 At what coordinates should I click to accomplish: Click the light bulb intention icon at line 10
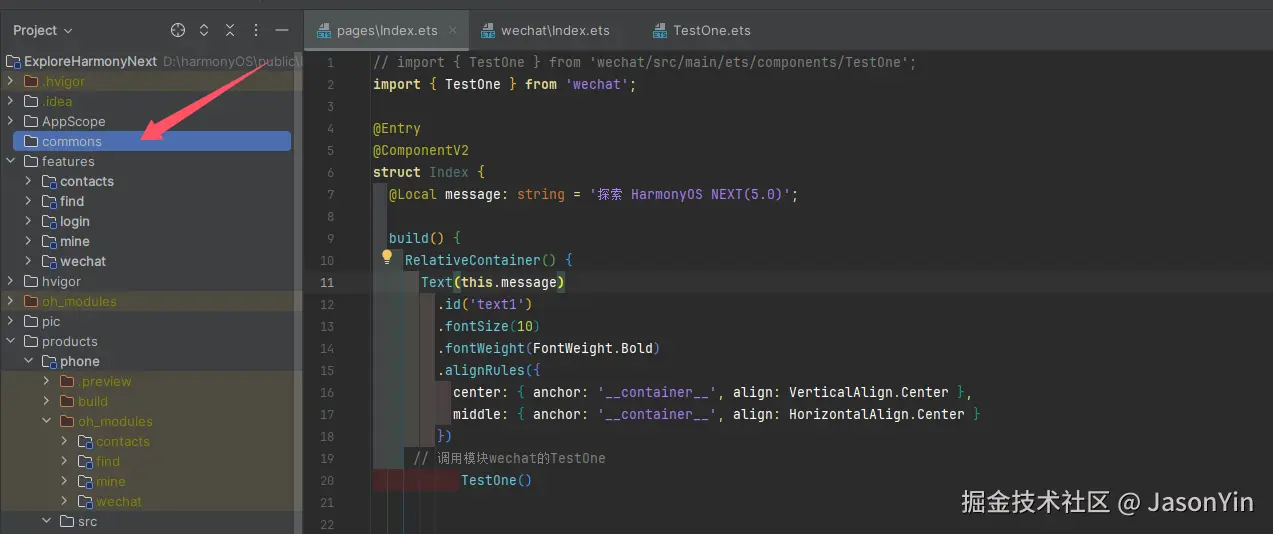pyautogui.click(x=387, y=258)
